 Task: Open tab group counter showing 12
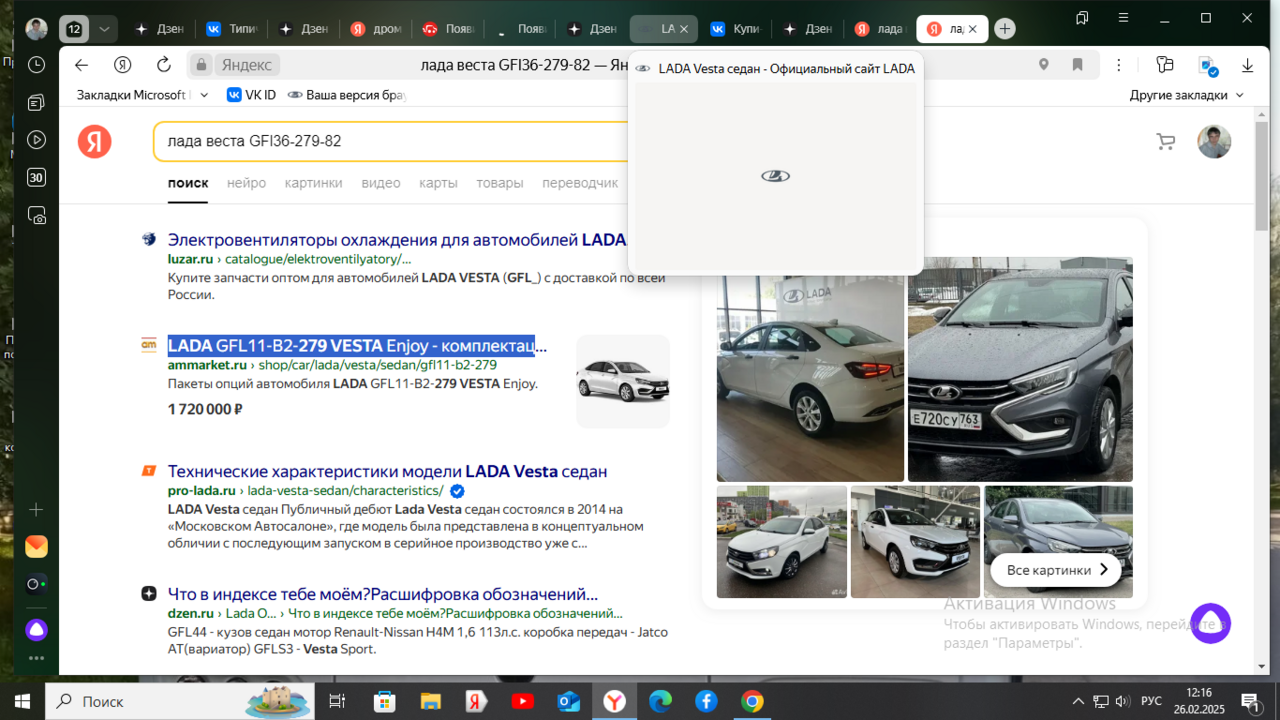pyautogui.click(x=74, y=29)
